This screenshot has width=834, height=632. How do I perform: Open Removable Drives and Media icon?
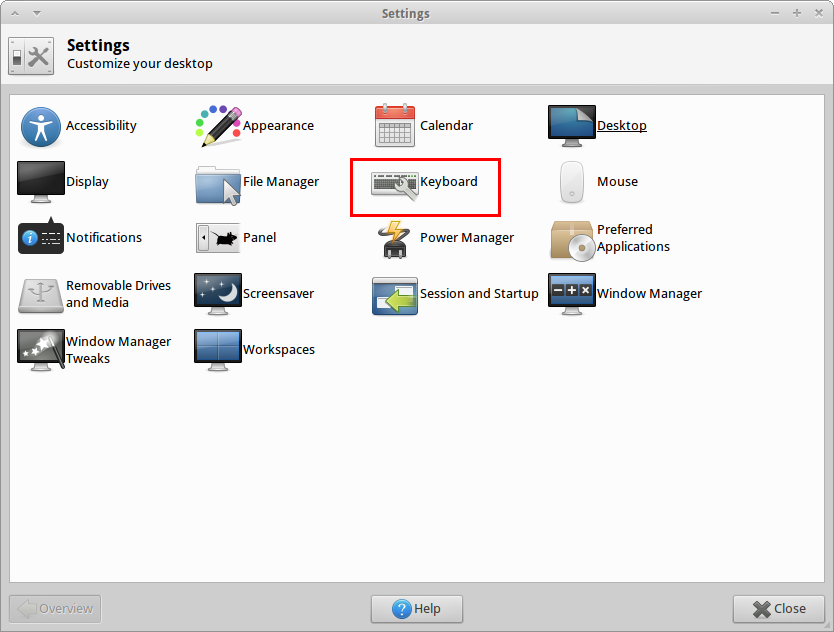(x=41, y=296)
